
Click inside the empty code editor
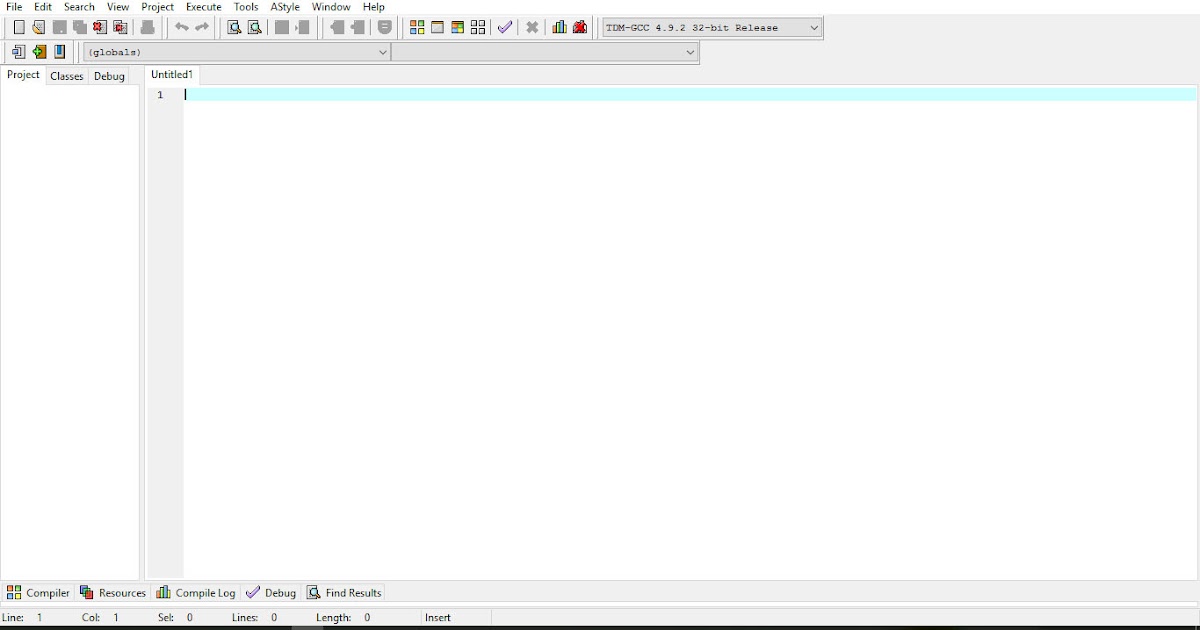coord(600,300)
